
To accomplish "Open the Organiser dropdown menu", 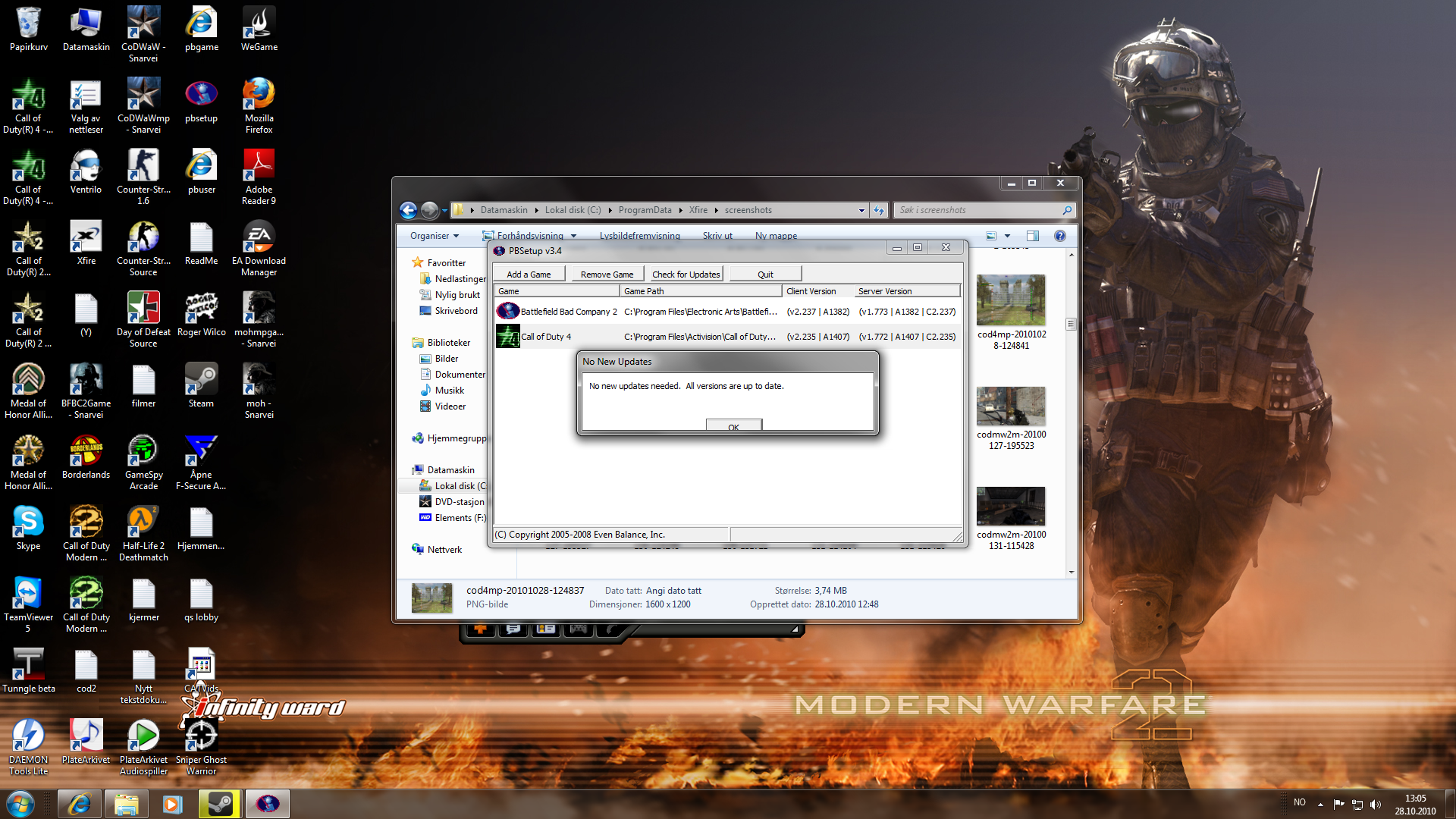I will 435,236.
